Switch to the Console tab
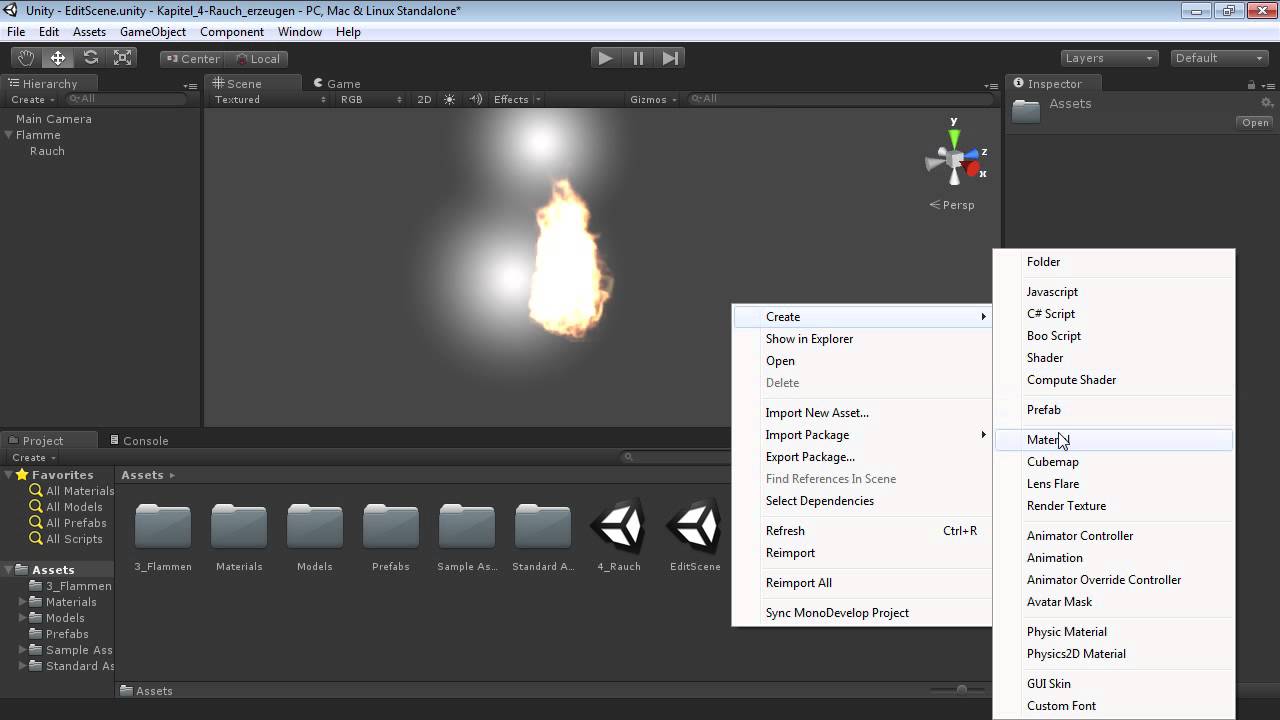Viewport: 1280px width, 720px height. pos(138,440)
